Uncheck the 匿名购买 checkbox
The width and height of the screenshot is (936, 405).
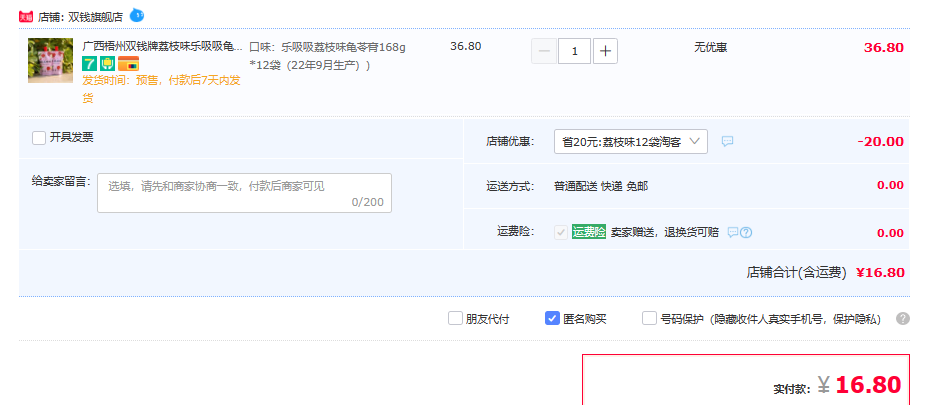click(552, 318)
